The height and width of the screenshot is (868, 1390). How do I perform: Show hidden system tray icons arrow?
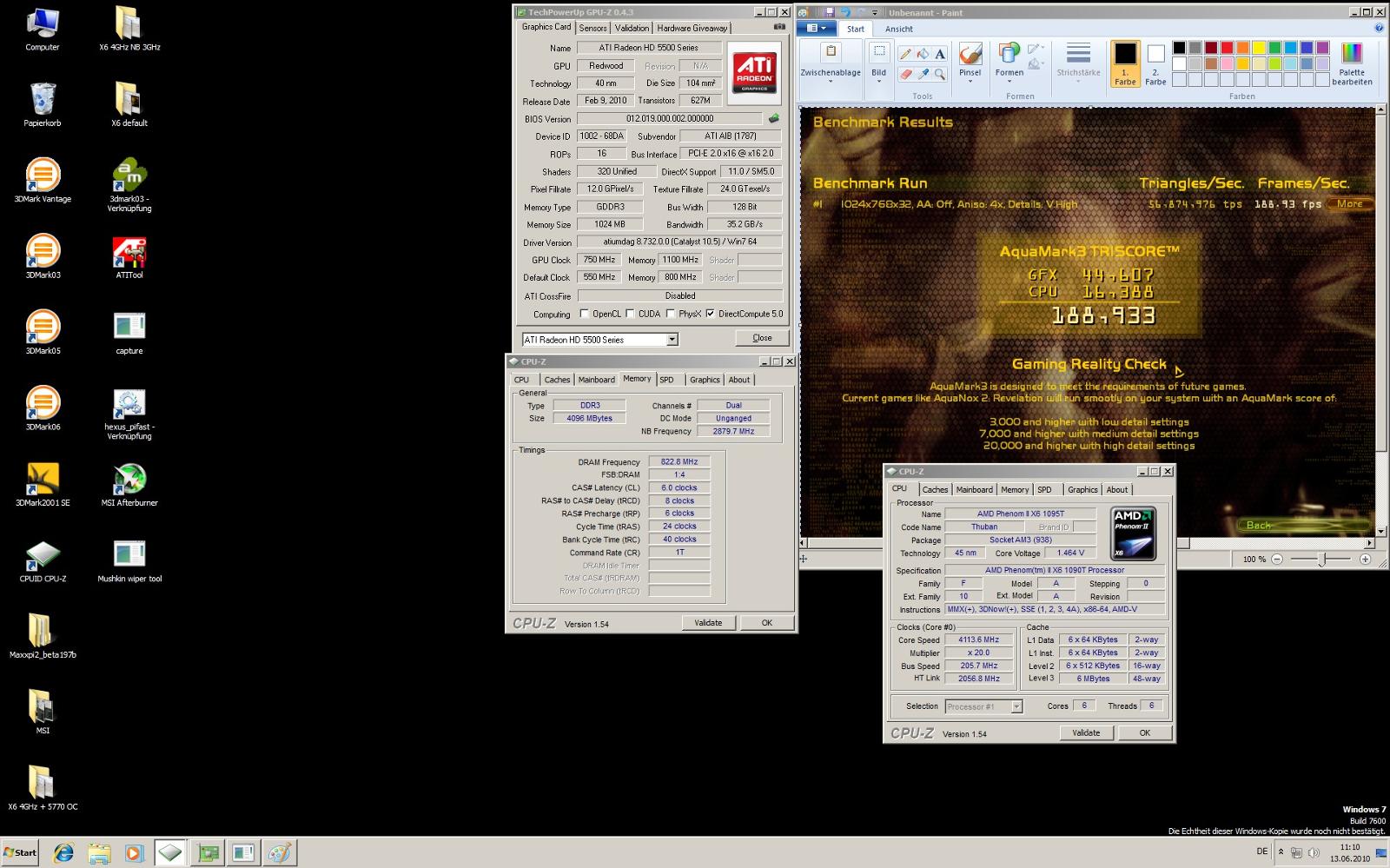point(1281,852)
